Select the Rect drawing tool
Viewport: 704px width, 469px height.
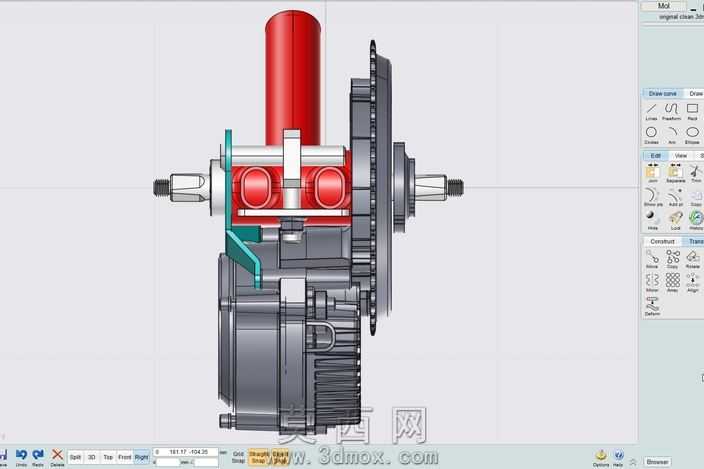(692, 112)
